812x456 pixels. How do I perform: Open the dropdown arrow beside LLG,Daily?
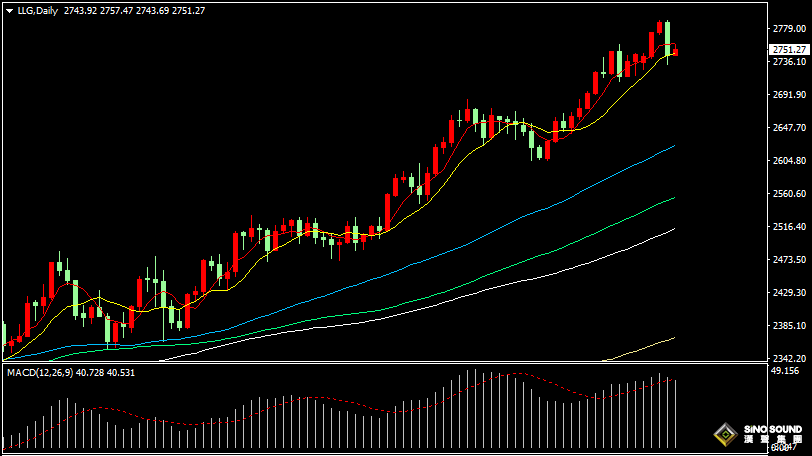click(9, 10)
